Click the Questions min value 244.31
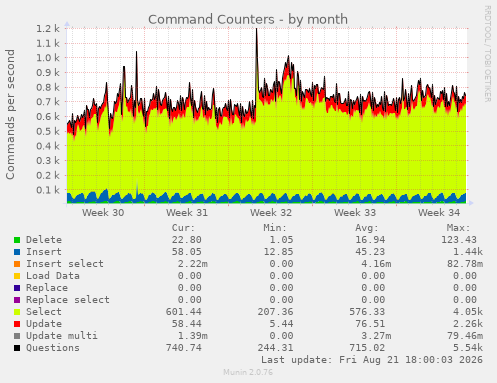 coord(275,348)
